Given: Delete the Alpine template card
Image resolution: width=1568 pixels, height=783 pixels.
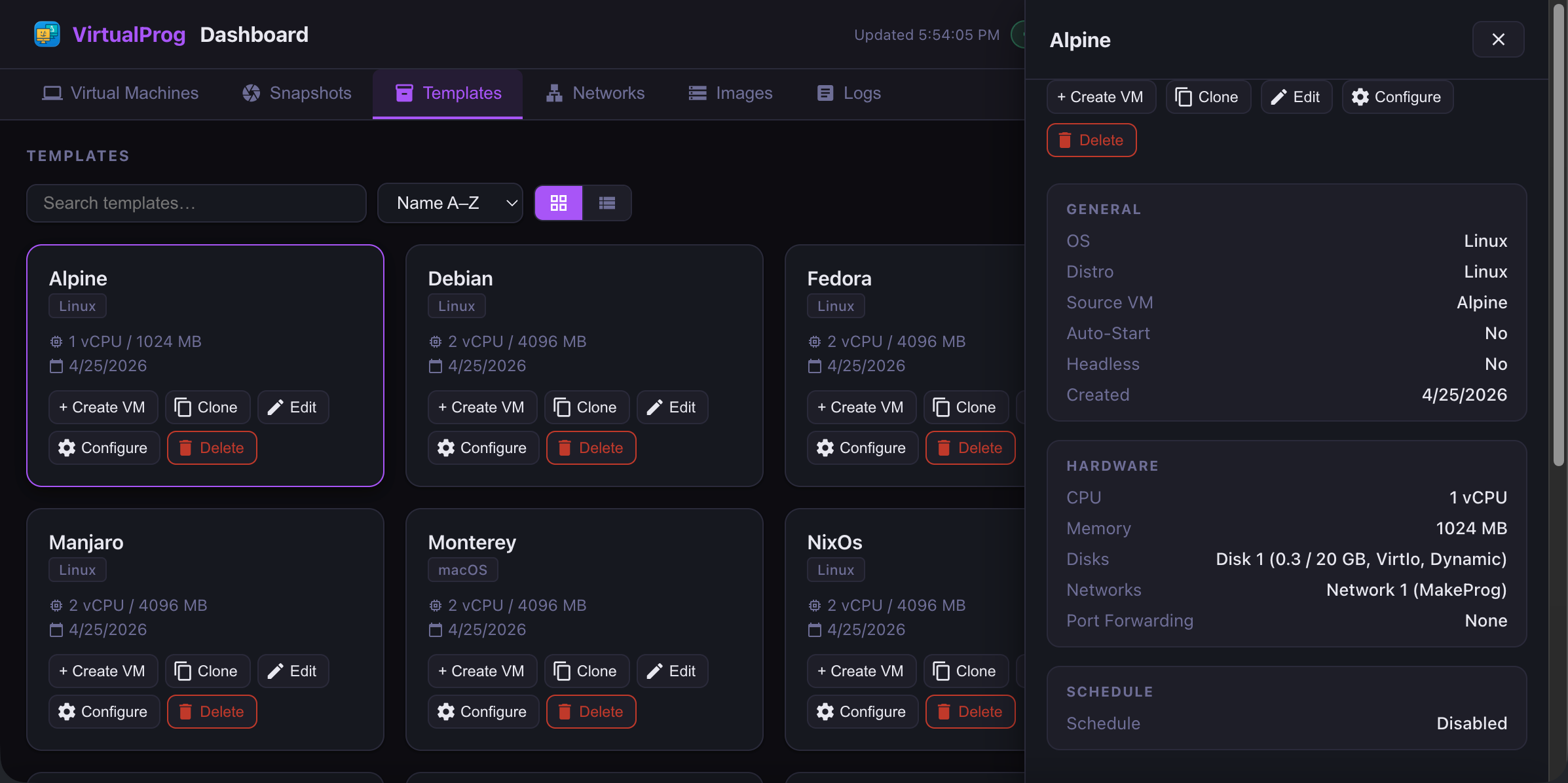Looking at the screenshot, I should 212,448.
